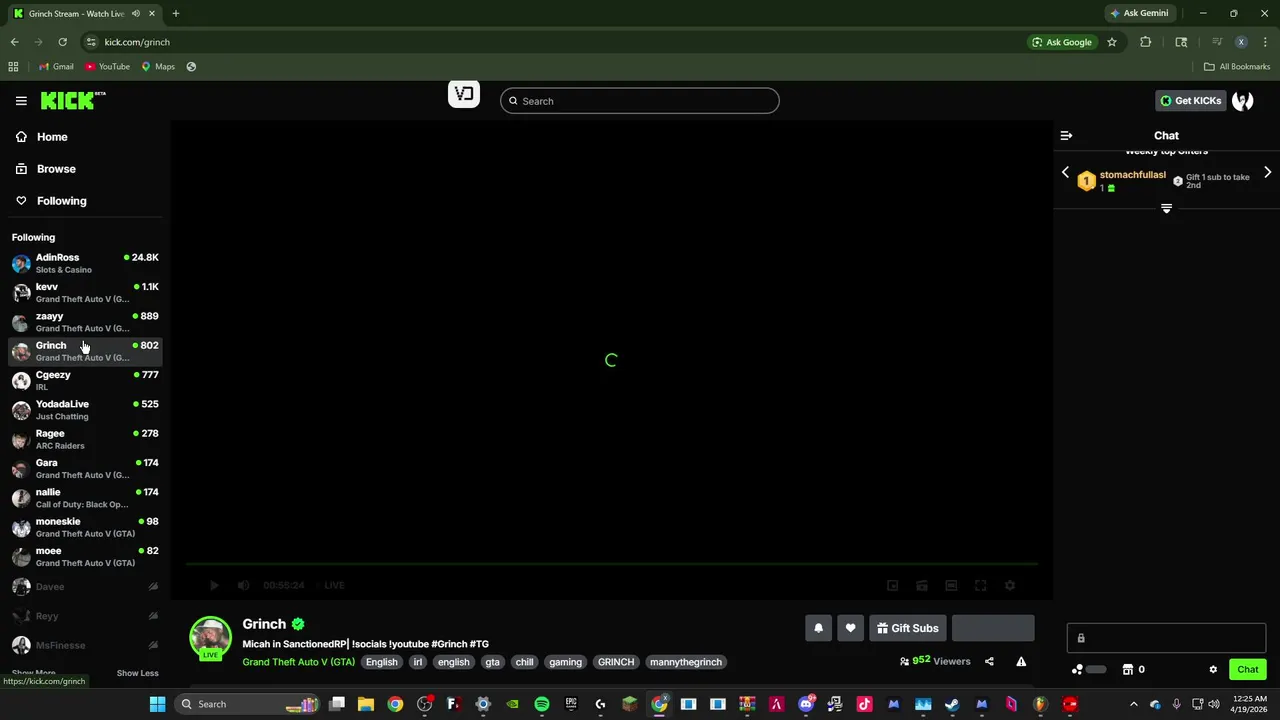The width and height of the screenshot is (1280, 720).
Task: Open the user profile avatar menu
Action: click(x=1243, y=101)
